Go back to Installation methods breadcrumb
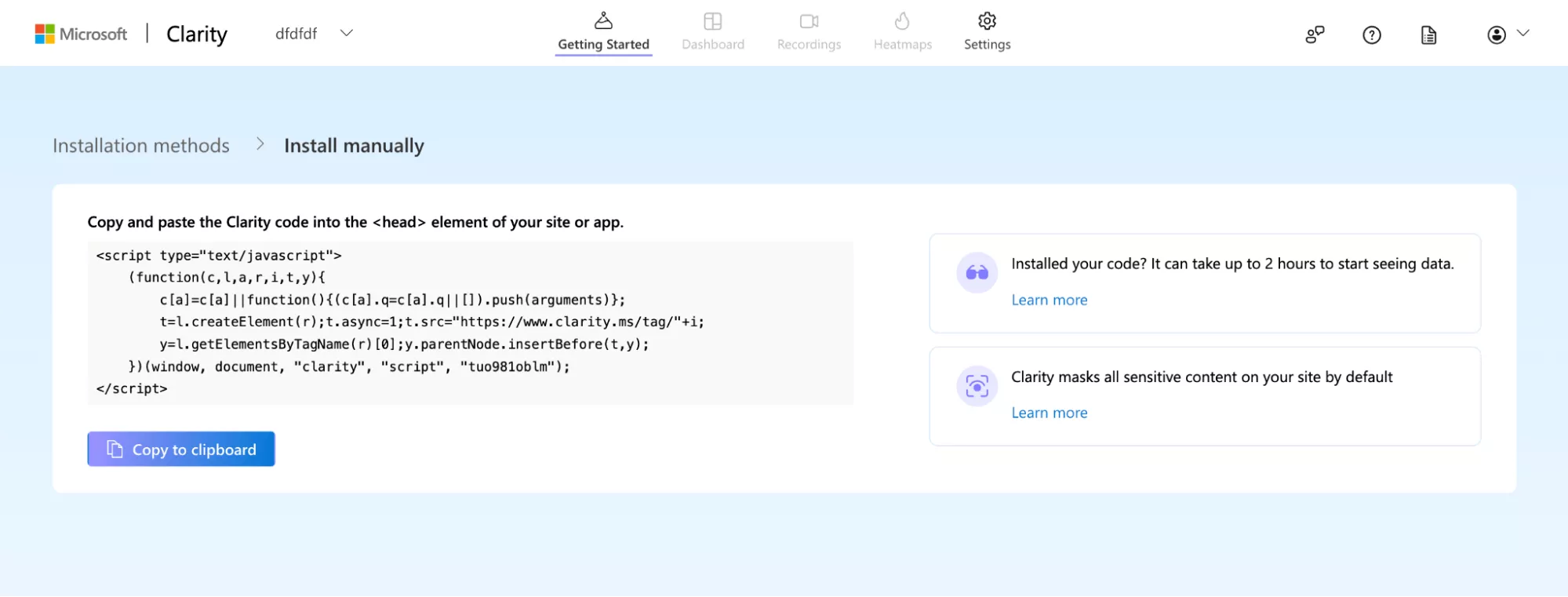The height and width of the screenshot is (597, 1568). [x=141, y=146]
